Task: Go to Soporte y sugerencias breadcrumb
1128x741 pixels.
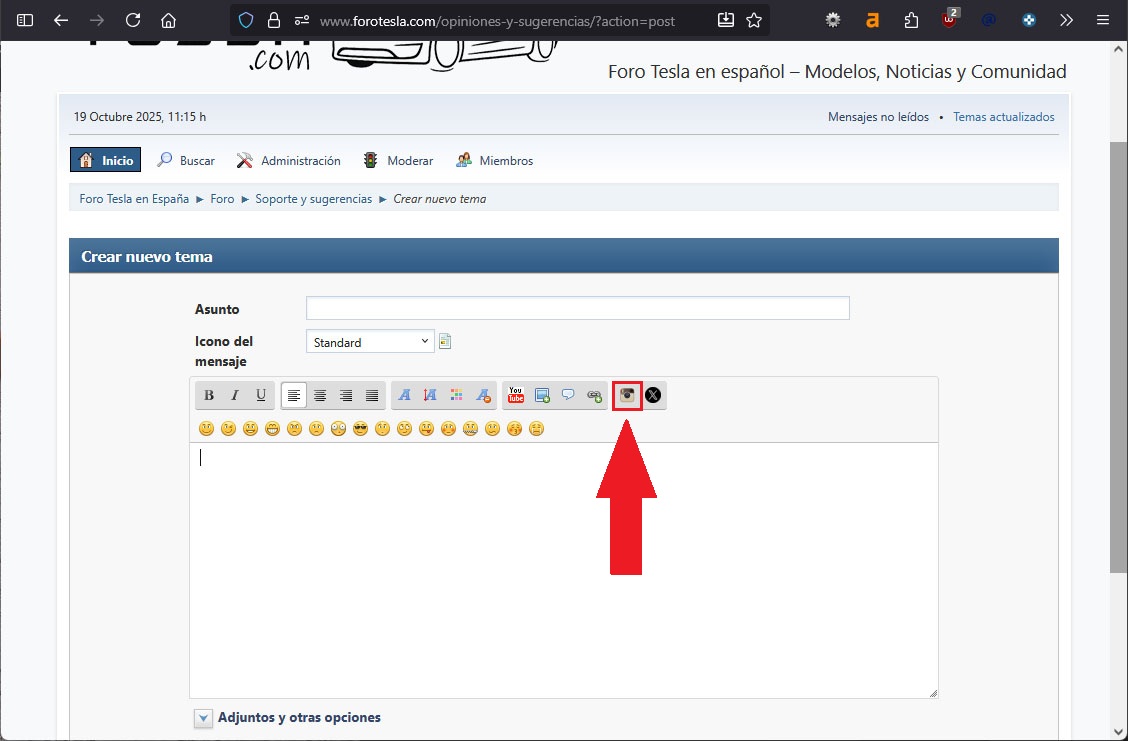Action: [x=313, y=199]
